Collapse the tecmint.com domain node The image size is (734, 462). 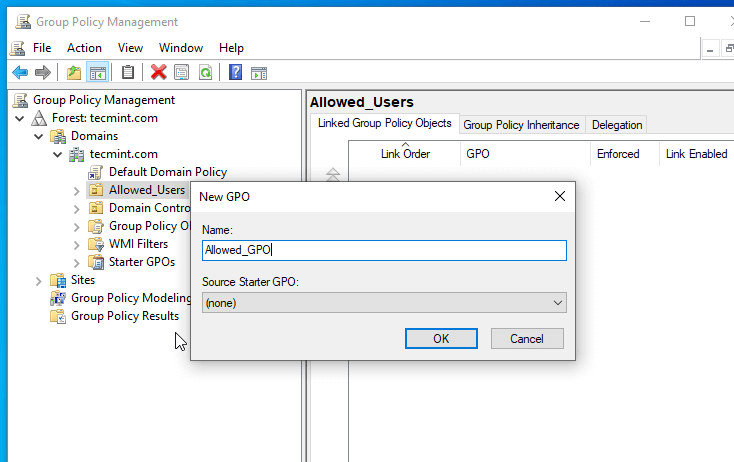coord(58,154)
